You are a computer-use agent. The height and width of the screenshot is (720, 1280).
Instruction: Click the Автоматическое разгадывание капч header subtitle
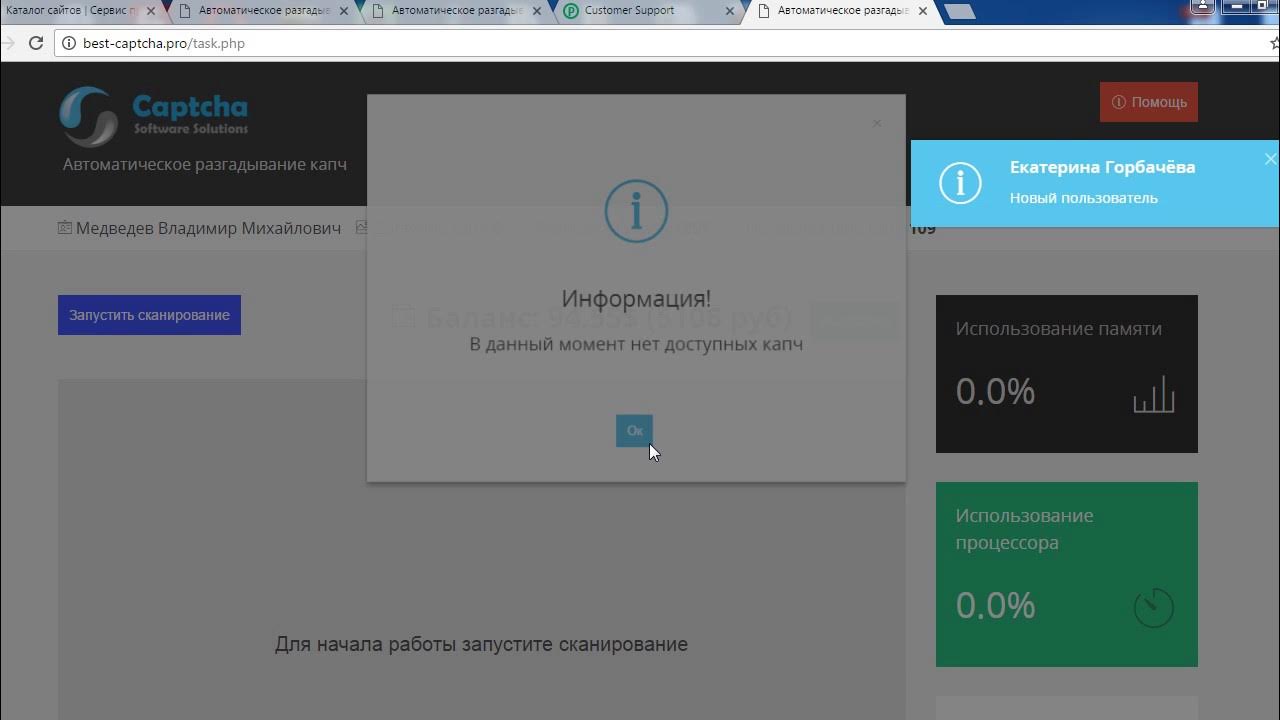click(205, 164)
